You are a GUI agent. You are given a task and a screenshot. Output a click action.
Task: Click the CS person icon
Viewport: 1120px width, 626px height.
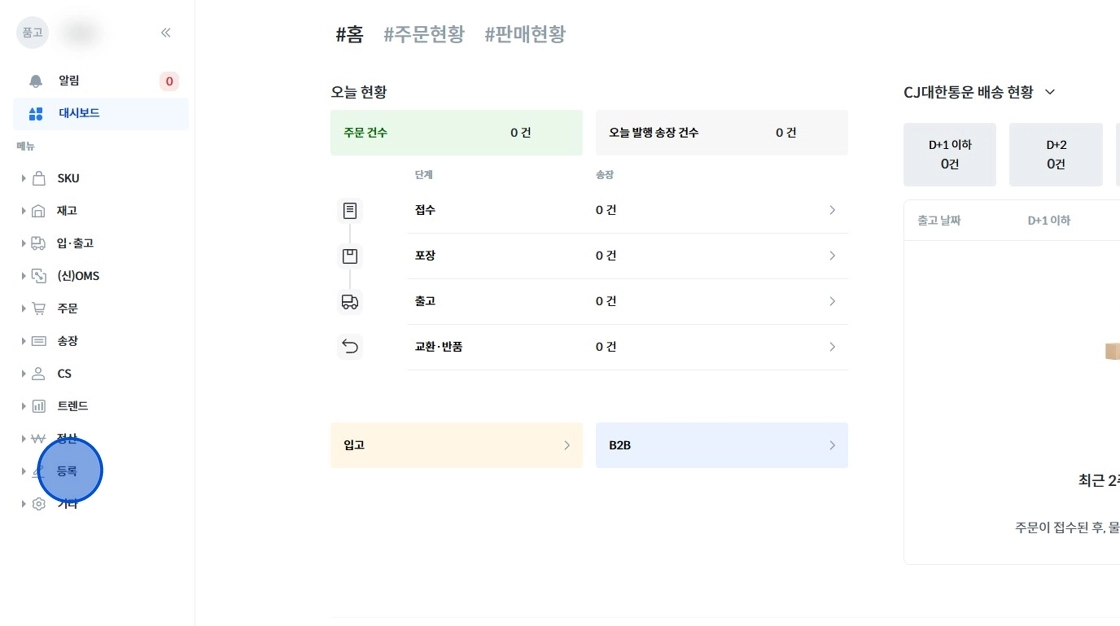point(39,373)
